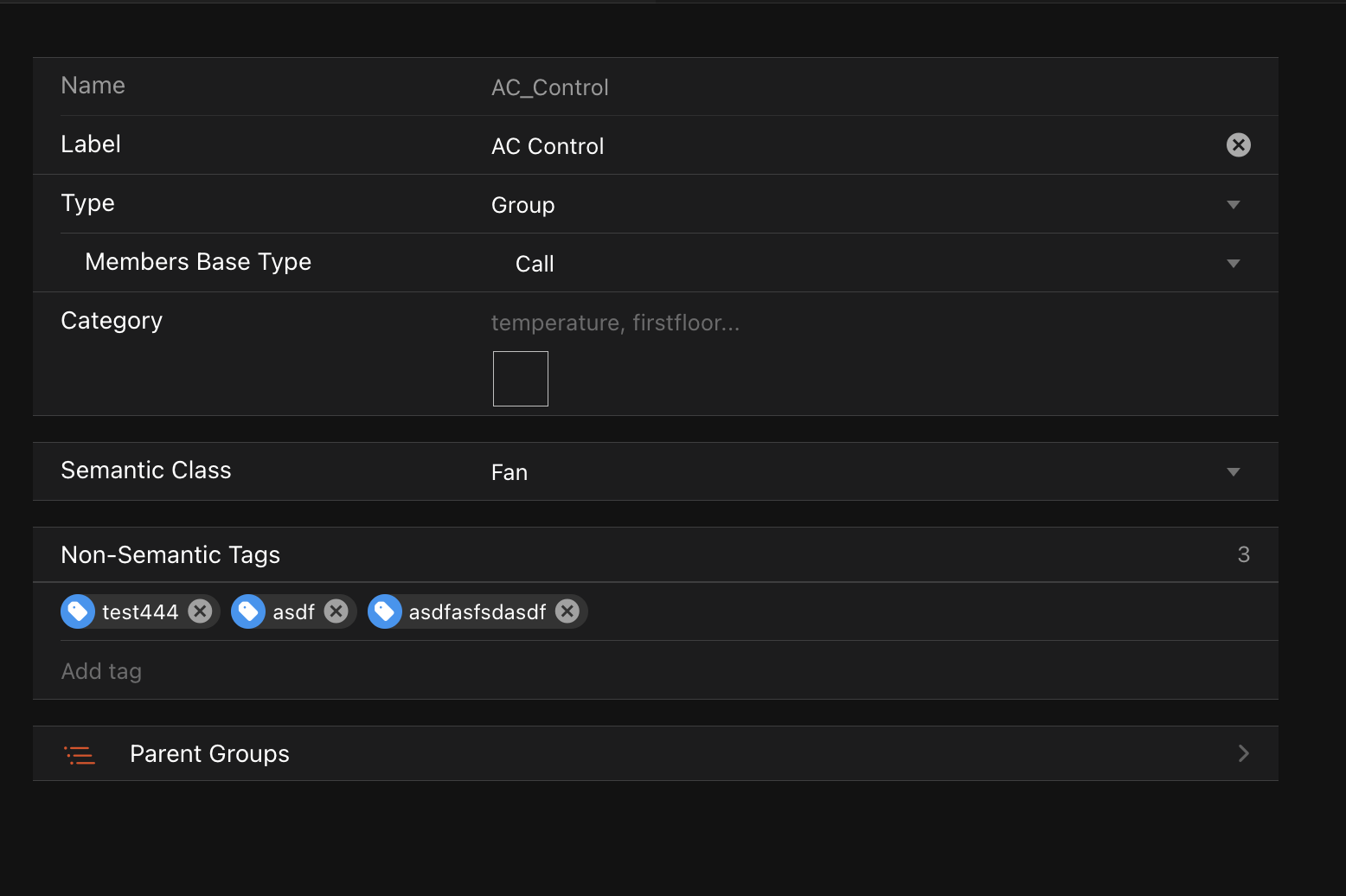The height and width of the screenshot is (896, 1346).
Task: Click the empty category icon preview box
Action: click(x=521, y=379)
